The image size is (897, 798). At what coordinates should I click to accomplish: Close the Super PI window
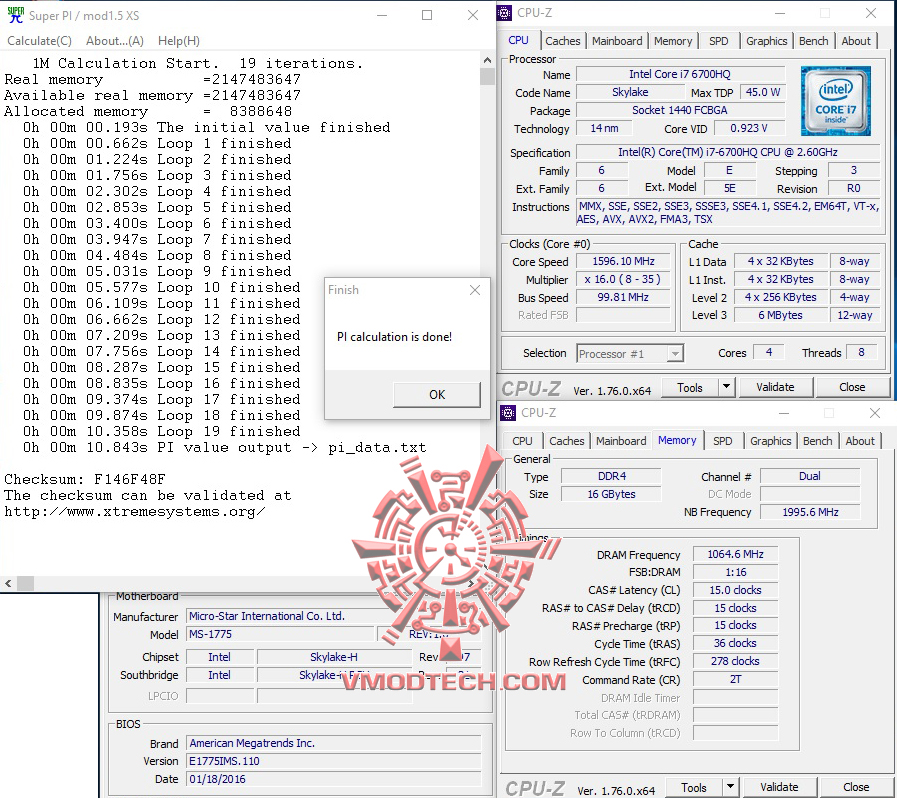point(473,15)
